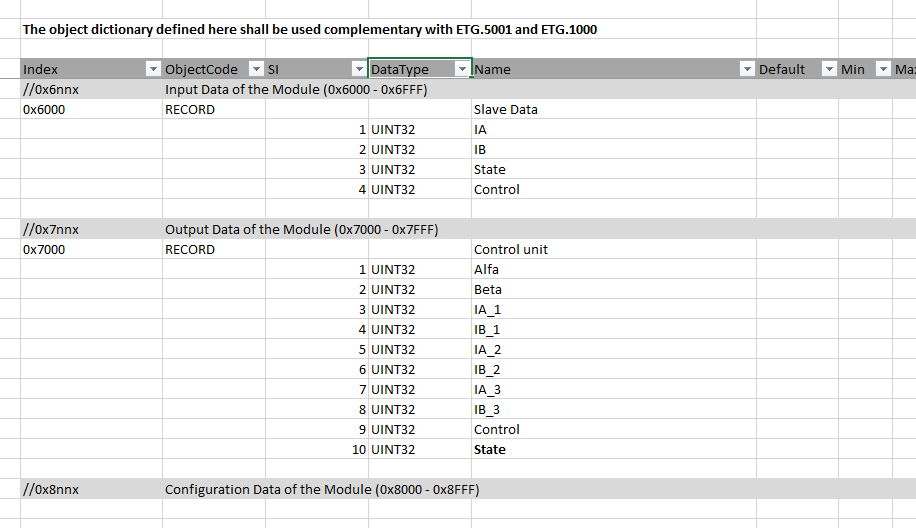Select the IA_3 name cell

point(613,390)
